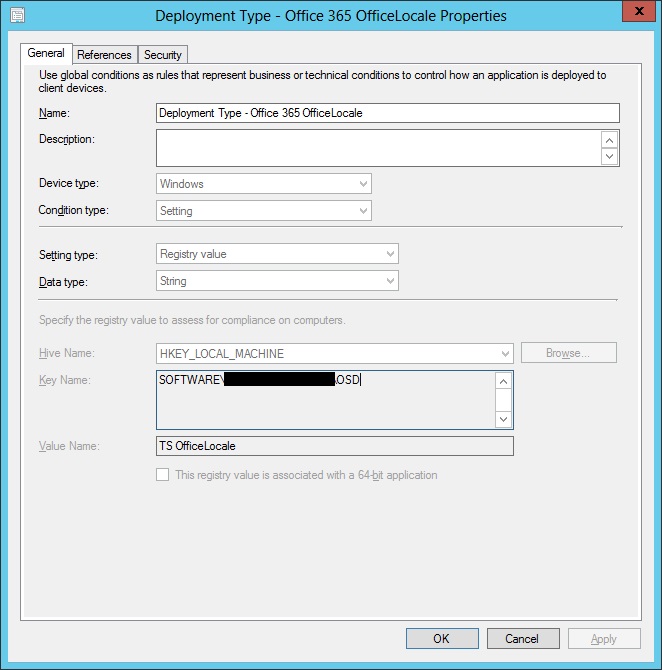Expand the Setting type combo box

tap(277, 254)
